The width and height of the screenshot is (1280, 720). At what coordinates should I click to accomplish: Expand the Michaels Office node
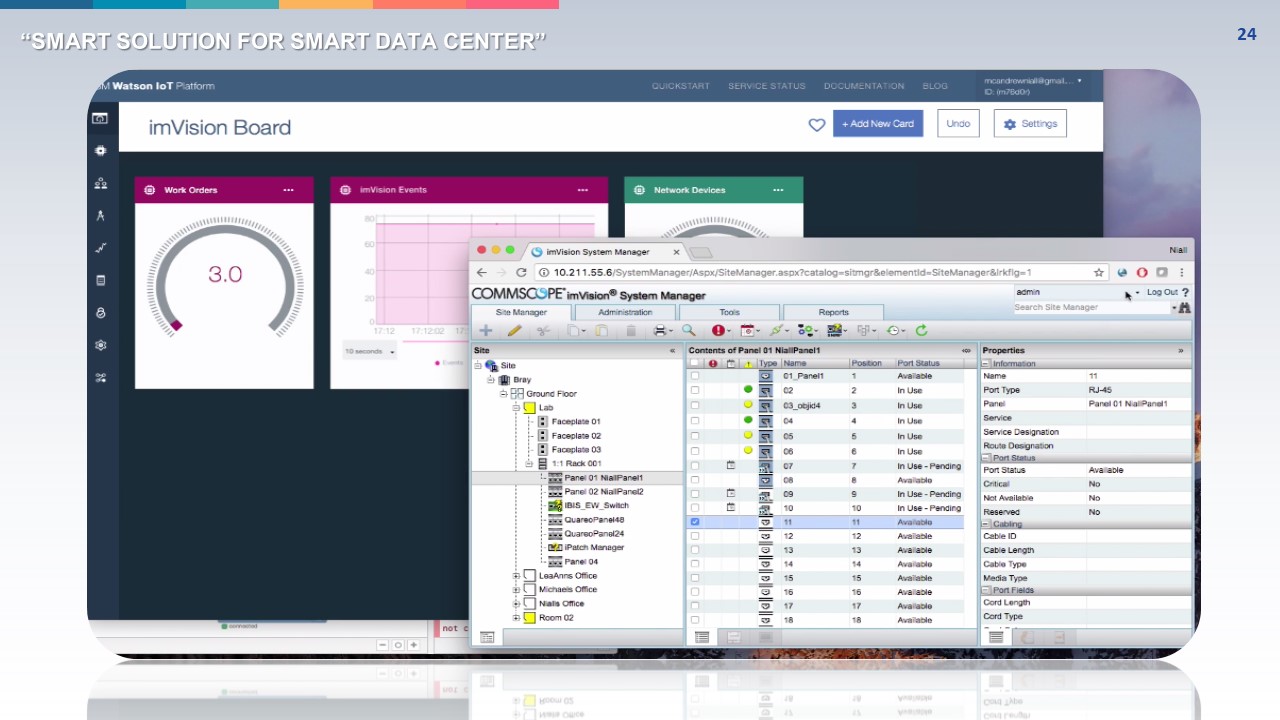point(516,590)
